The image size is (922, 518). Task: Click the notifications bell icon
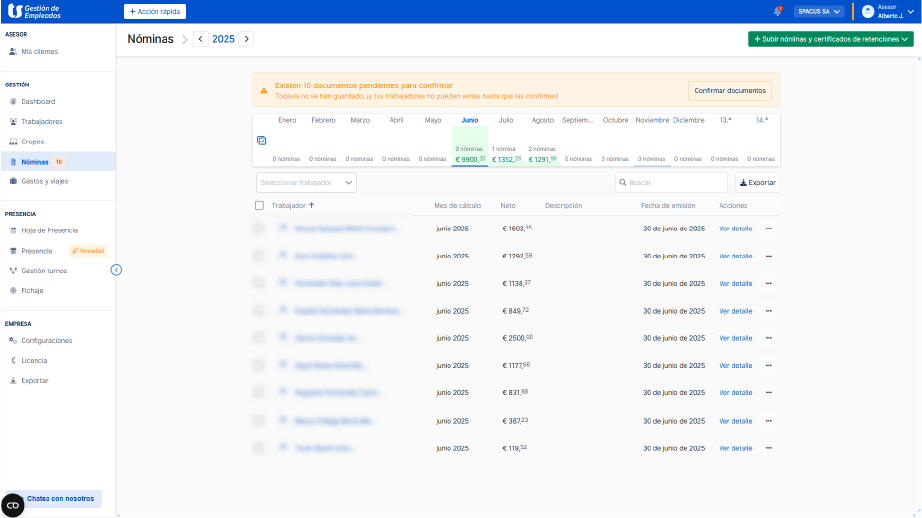777,11
